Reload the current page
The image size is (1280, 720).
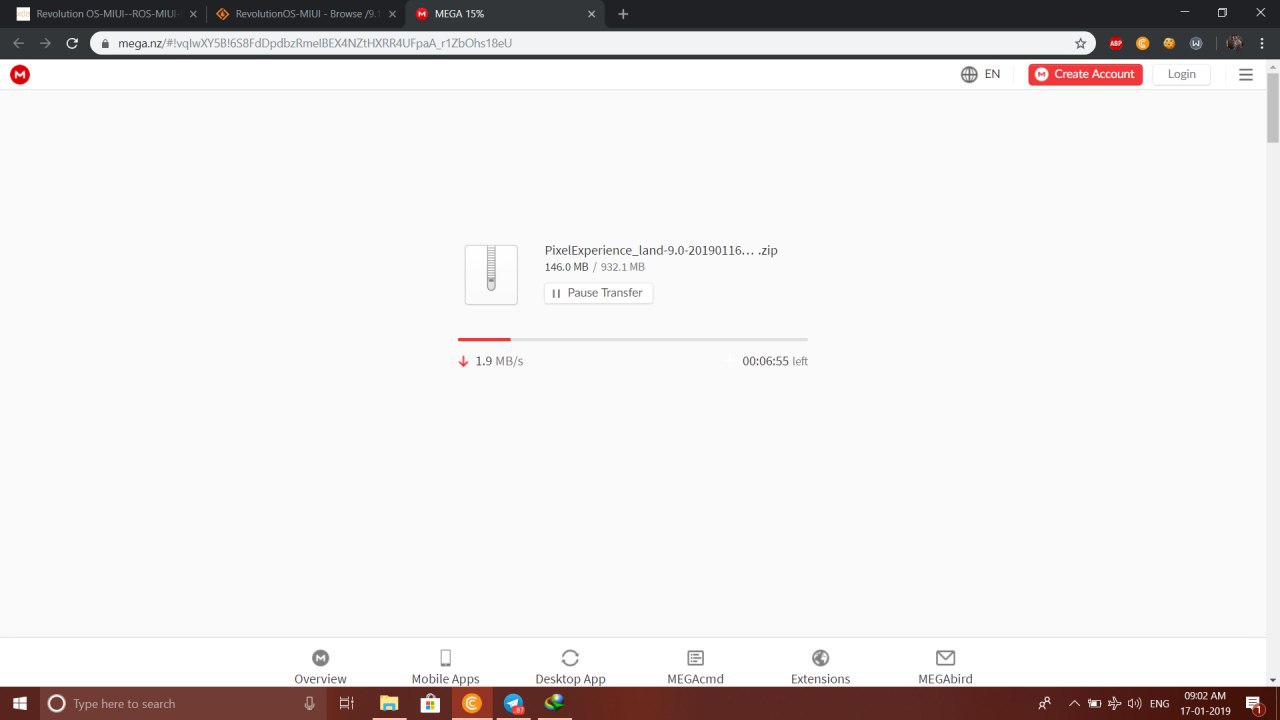pyautogui.click(x=72, y=43)
